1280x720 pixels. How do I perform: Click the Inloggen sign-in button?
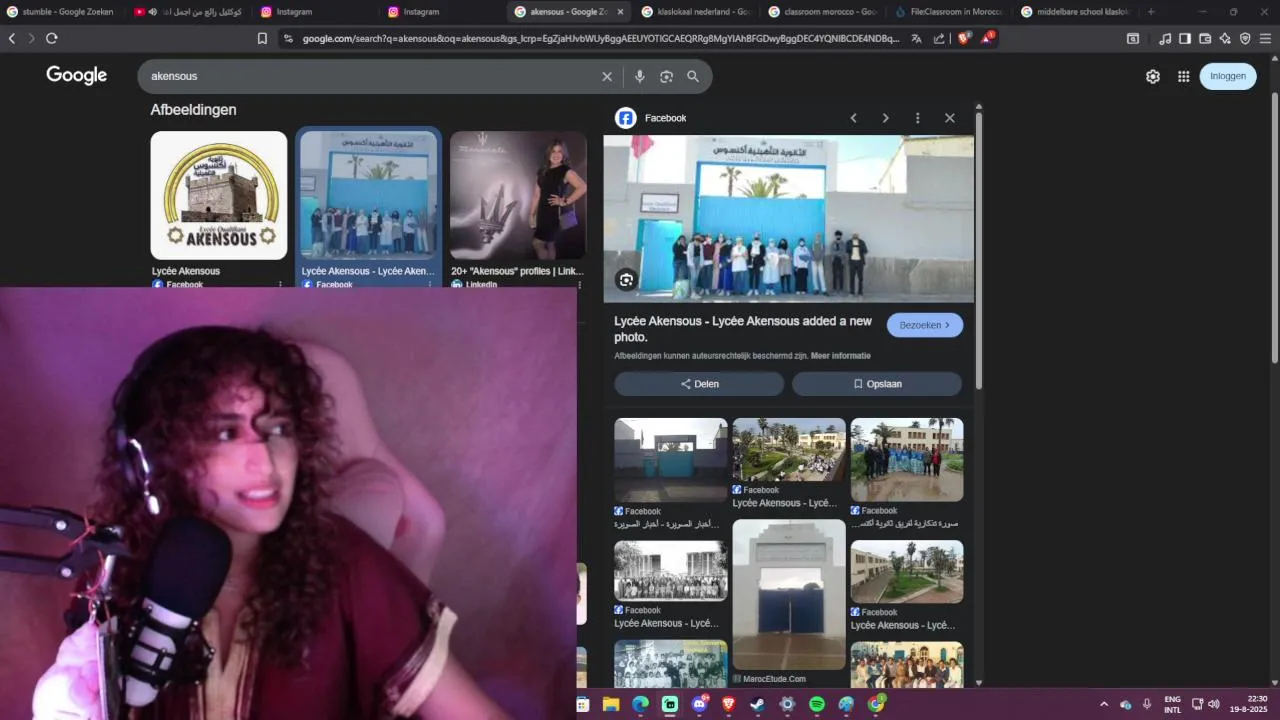tap(1228, 76)
